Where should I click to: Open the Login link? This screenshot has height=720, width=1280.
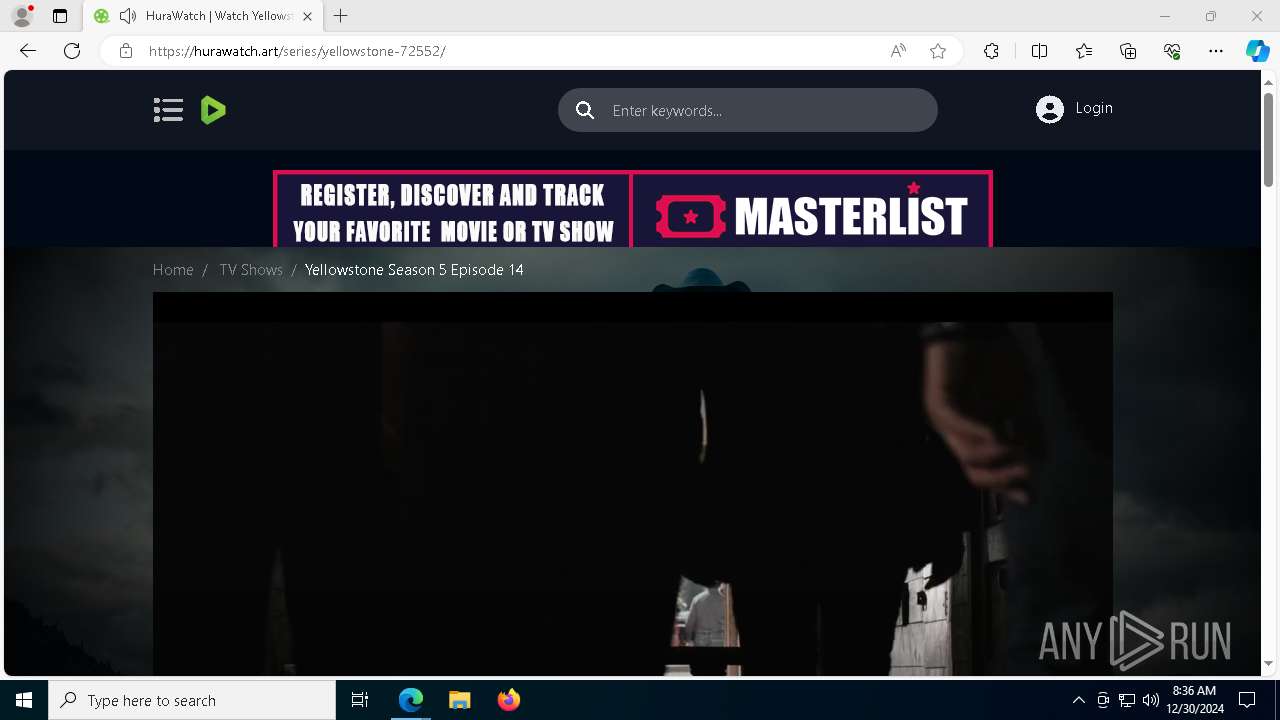click(1094, 108)
